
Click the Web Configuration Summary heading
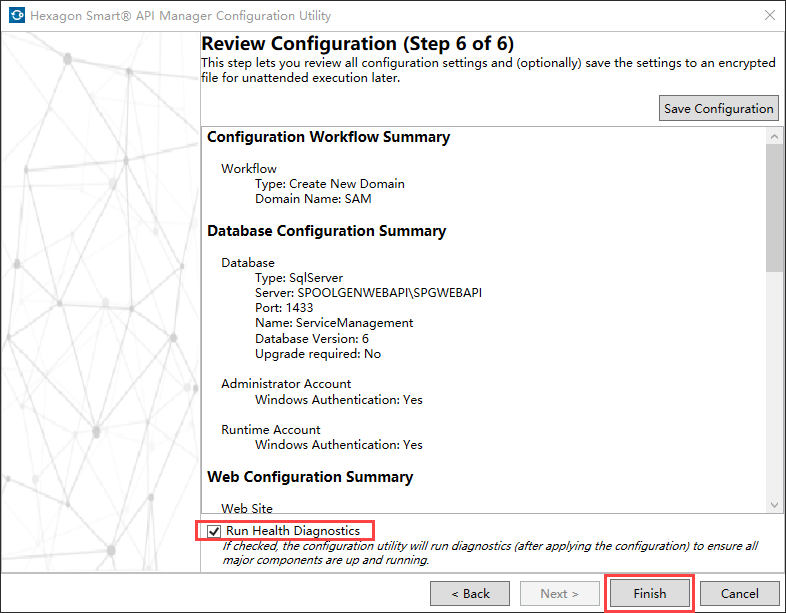(x=310, y=477)
